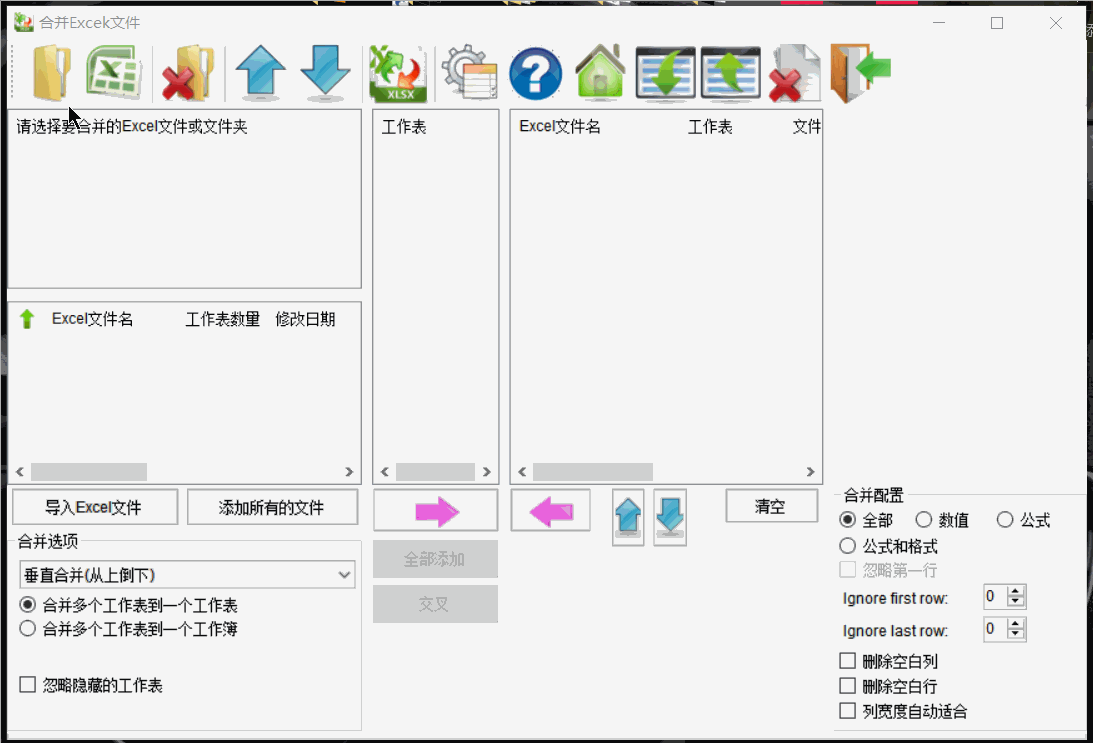This screenshot has width=1093, height=743.
Task: Click the 工作表数量 column header
Action: pos(222,319)
